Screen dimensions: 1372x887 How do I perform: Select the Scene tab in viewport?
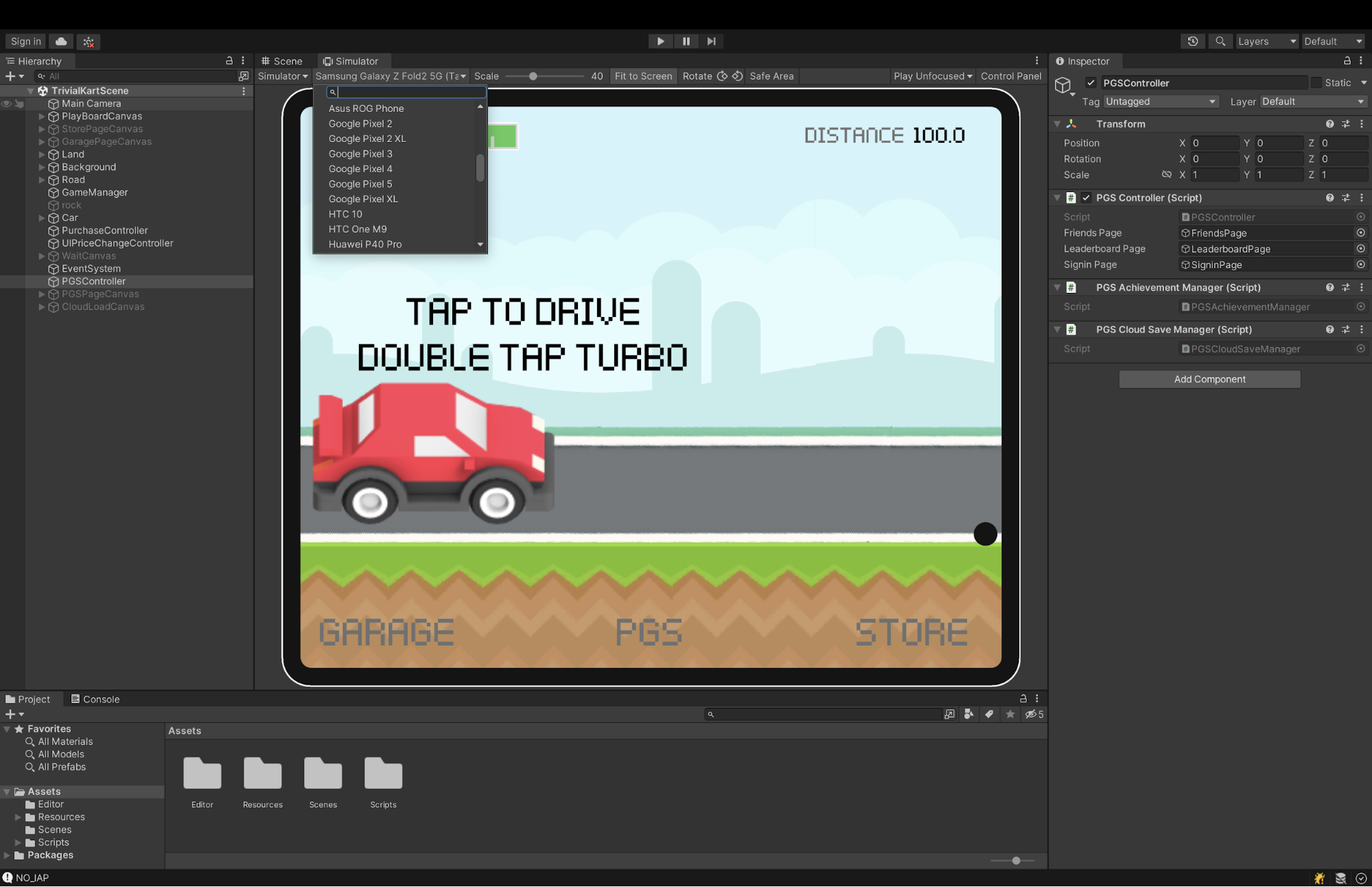pos(286,61)
